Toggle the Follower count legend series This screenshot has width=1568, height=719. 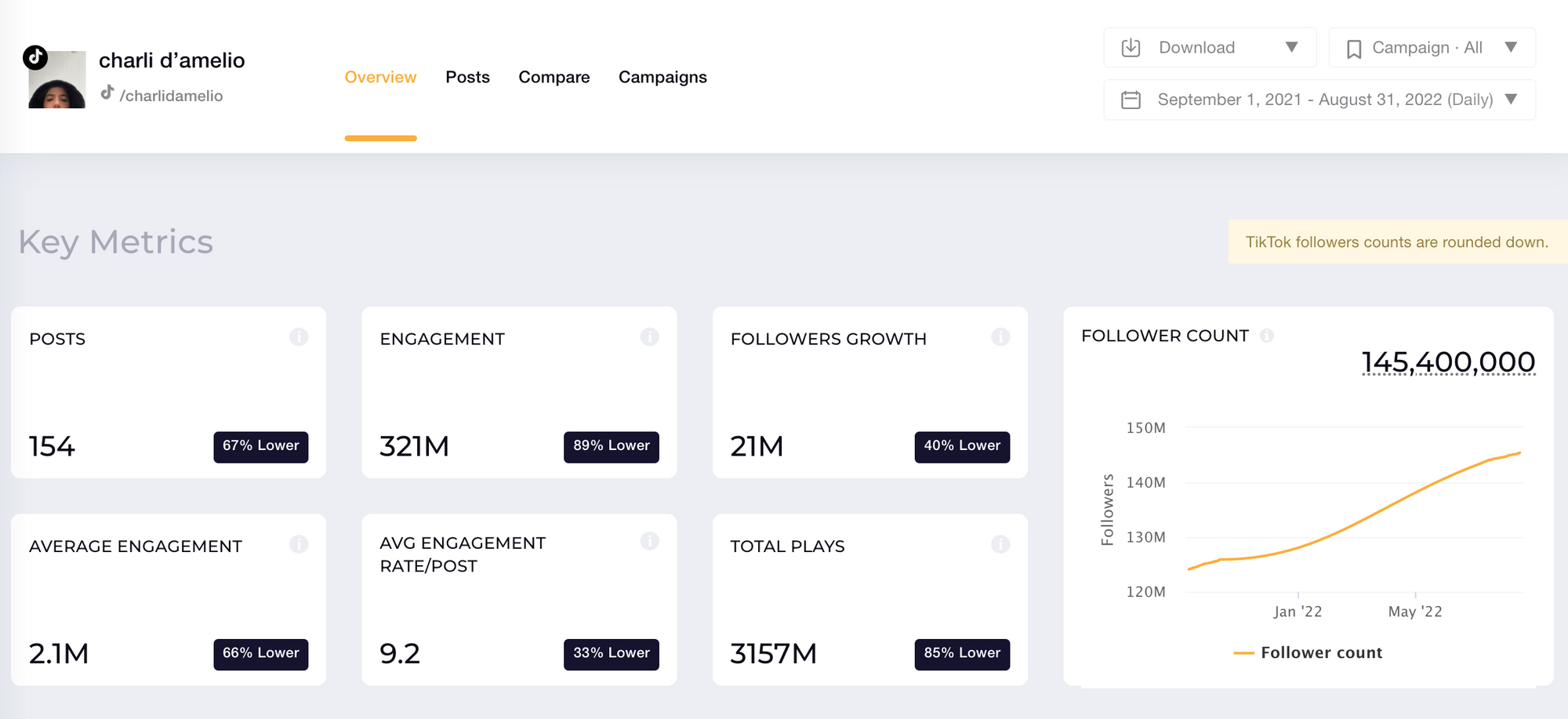pos(1308,652)
